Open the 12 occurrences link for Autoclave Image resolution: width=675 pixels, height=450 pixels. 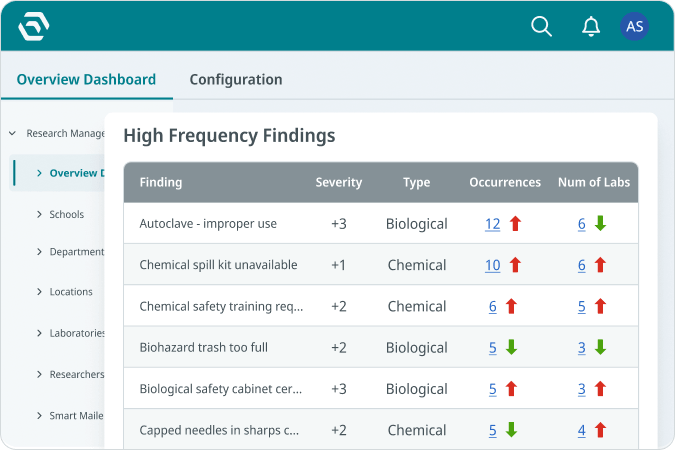[x=492, y=224]
